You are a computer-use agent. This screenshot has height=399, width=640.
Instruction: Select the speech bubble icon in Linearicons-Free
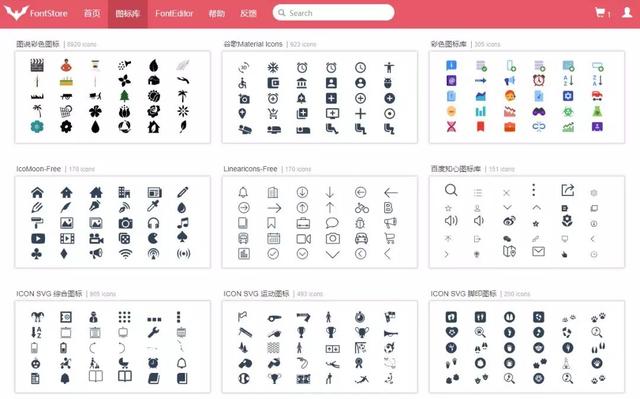point(332,223)
